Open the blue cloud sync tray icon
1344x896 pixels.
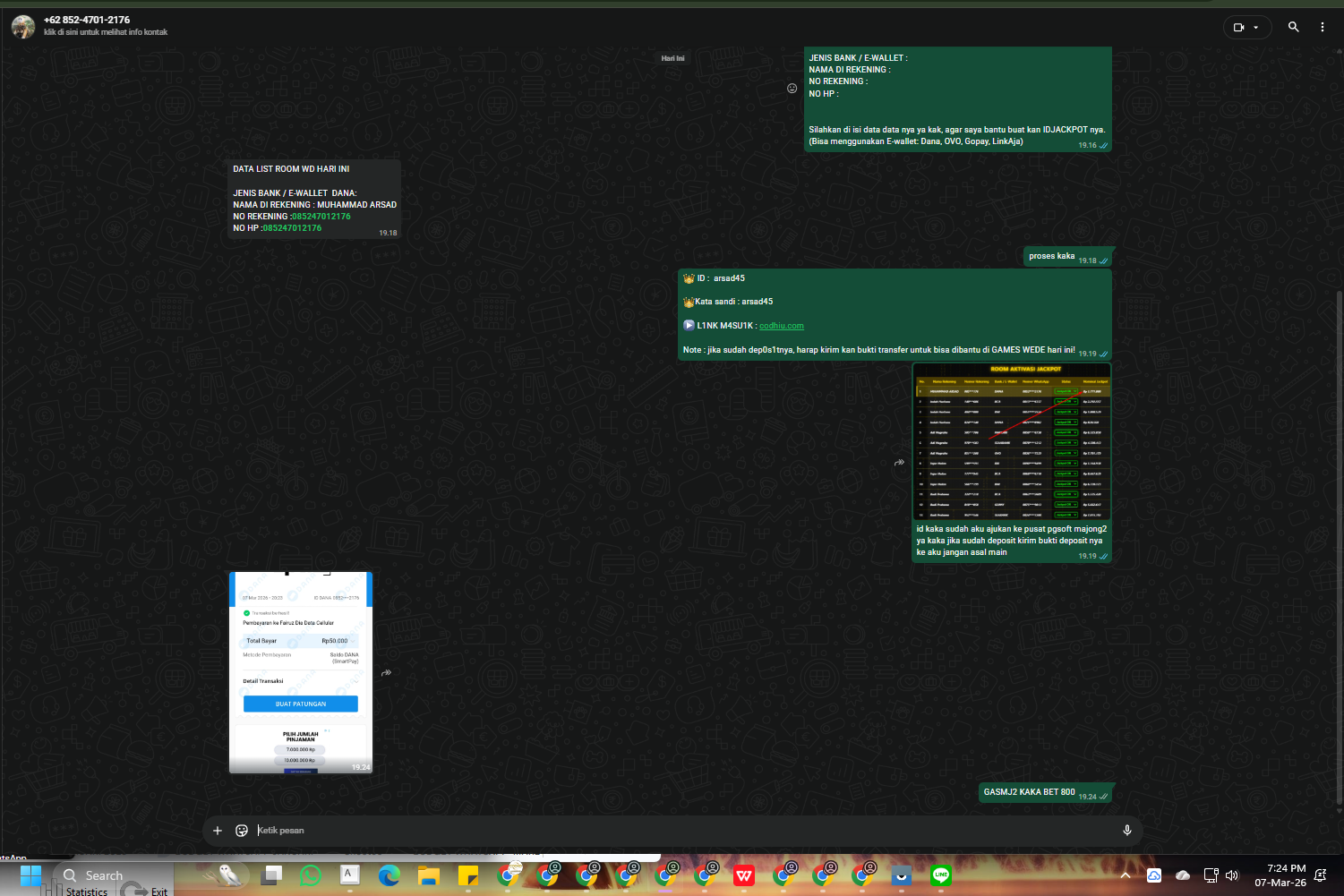click(1154, 875)
